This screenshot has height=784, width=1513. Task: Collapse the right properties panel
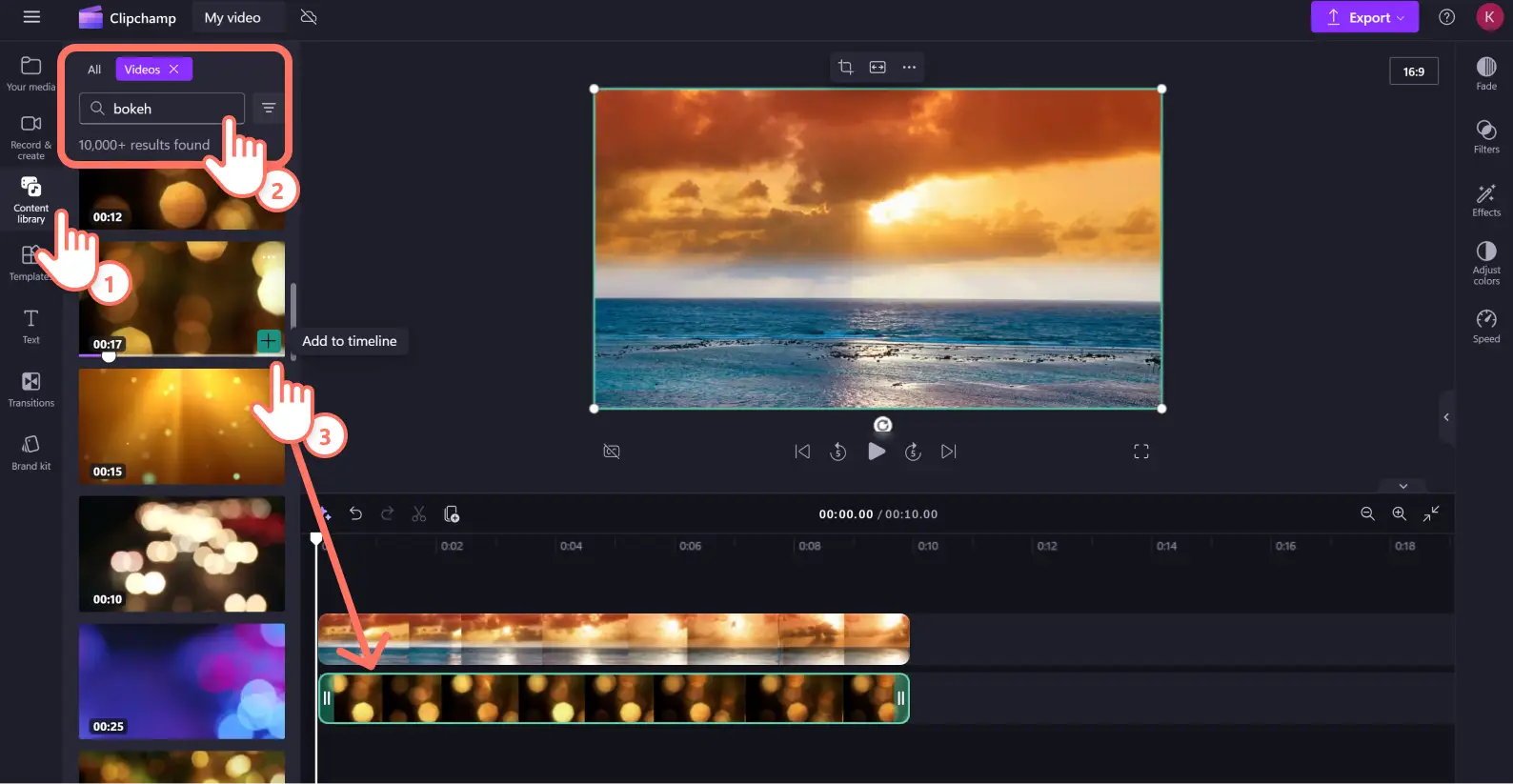pos(1446,417)
